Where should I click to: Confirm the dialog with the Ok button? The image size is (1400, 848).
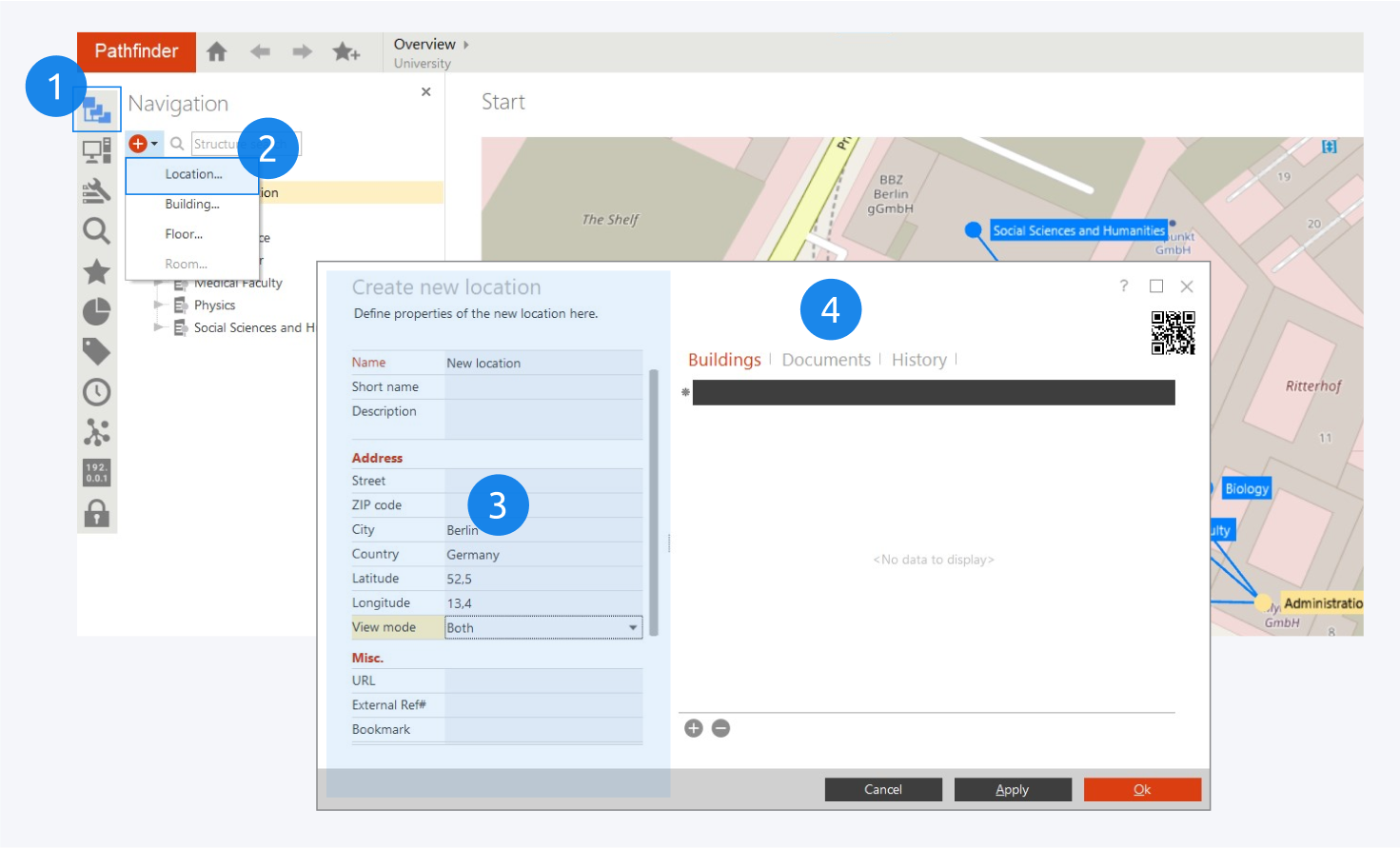click(1141, 789)
